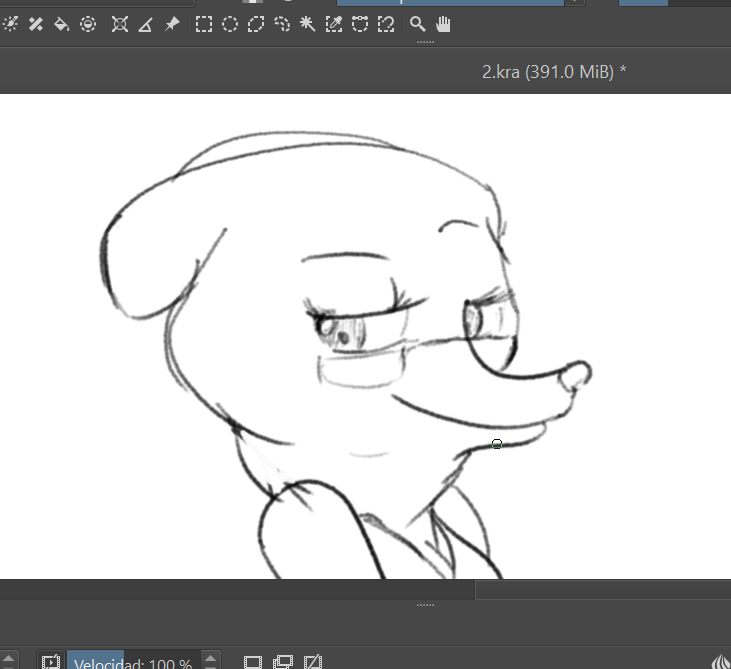Select the Fill bucket tool

62,24
